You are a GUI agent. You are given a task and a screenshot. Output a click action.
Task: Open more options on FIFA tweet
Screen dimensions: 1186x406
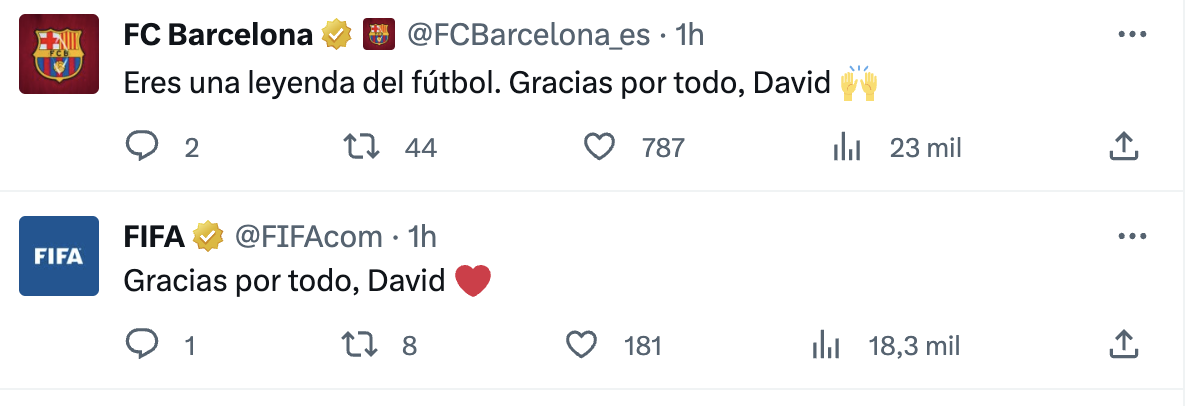pos(1131,237)
